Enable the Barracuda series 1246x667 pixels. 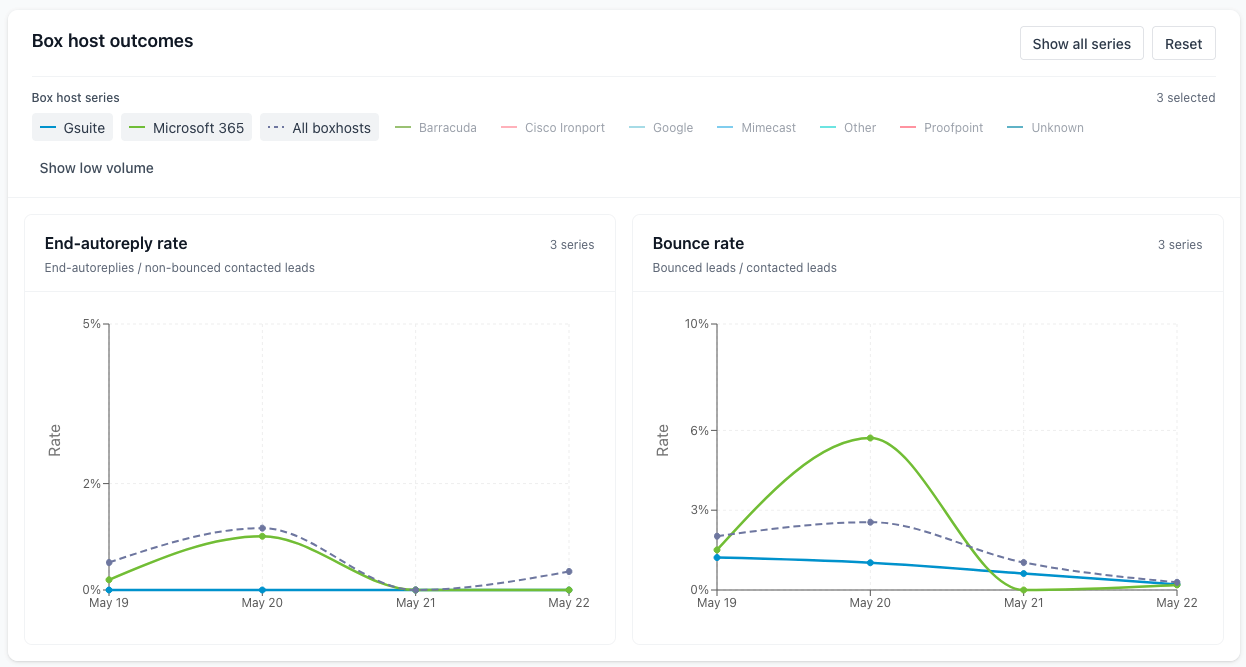coord(436,128)
